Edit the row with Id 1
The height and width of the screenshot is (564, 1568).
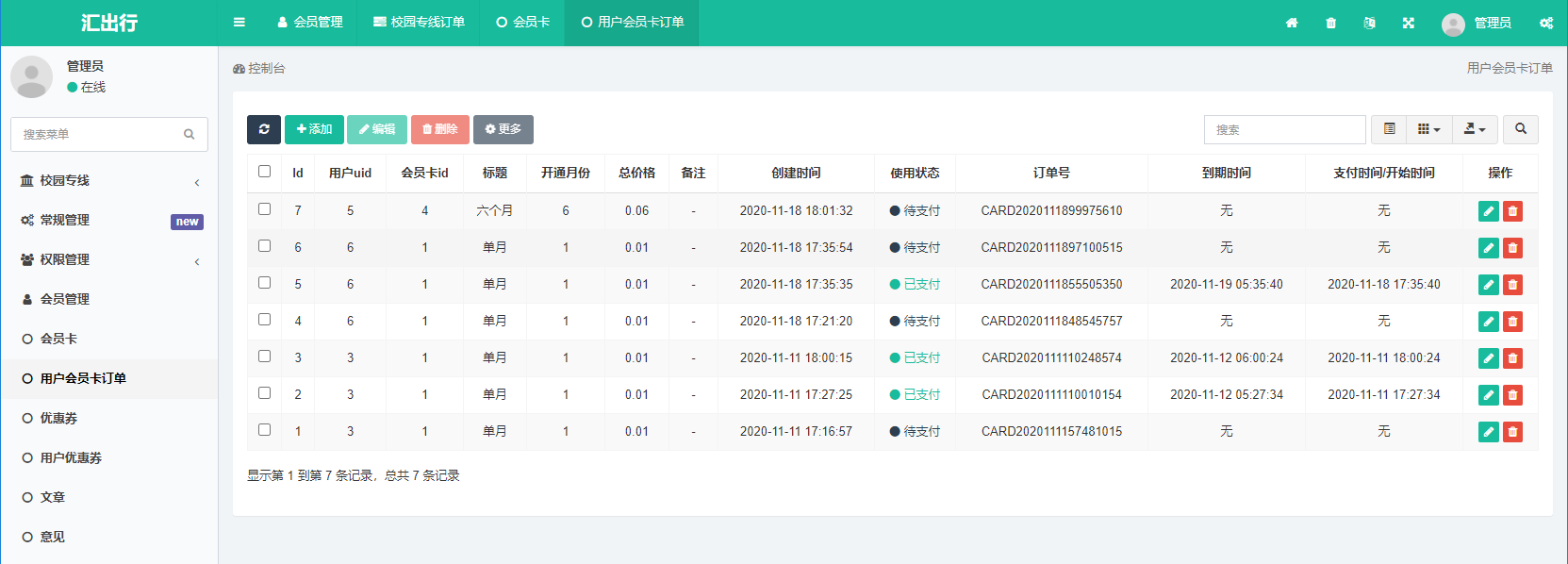1489,432
